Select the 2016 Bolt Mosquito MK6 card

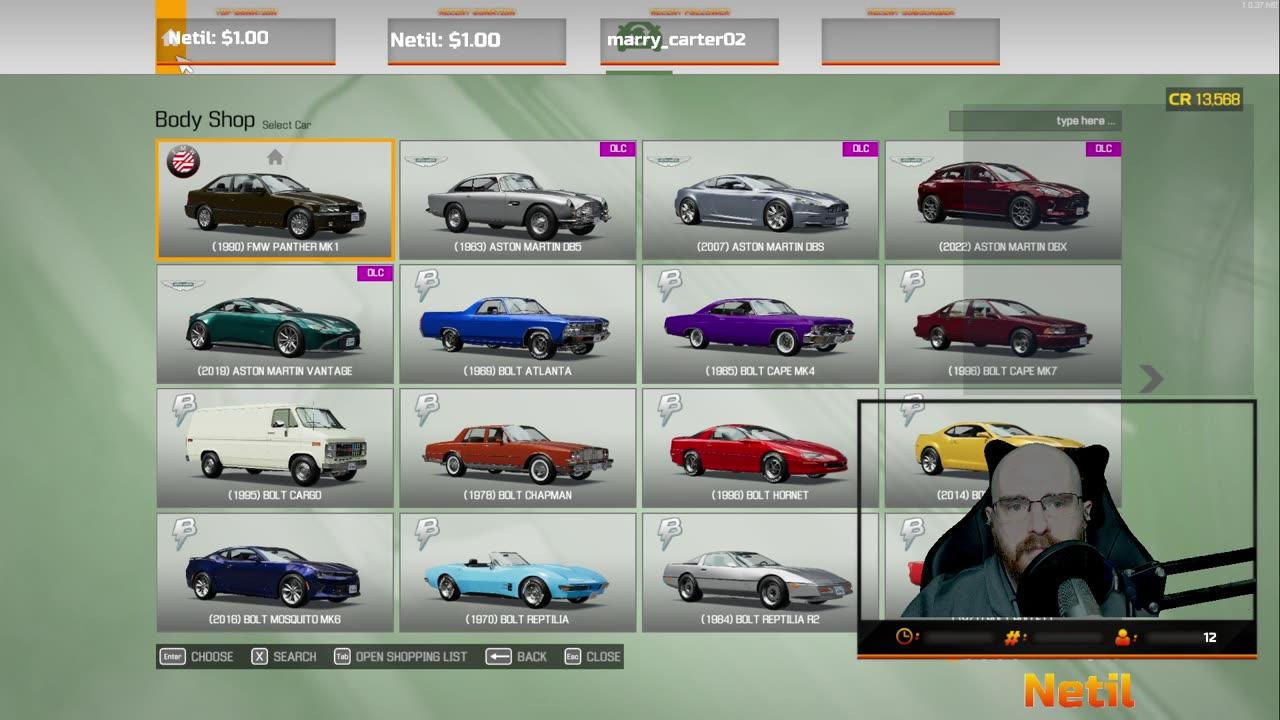coord(275,572)
